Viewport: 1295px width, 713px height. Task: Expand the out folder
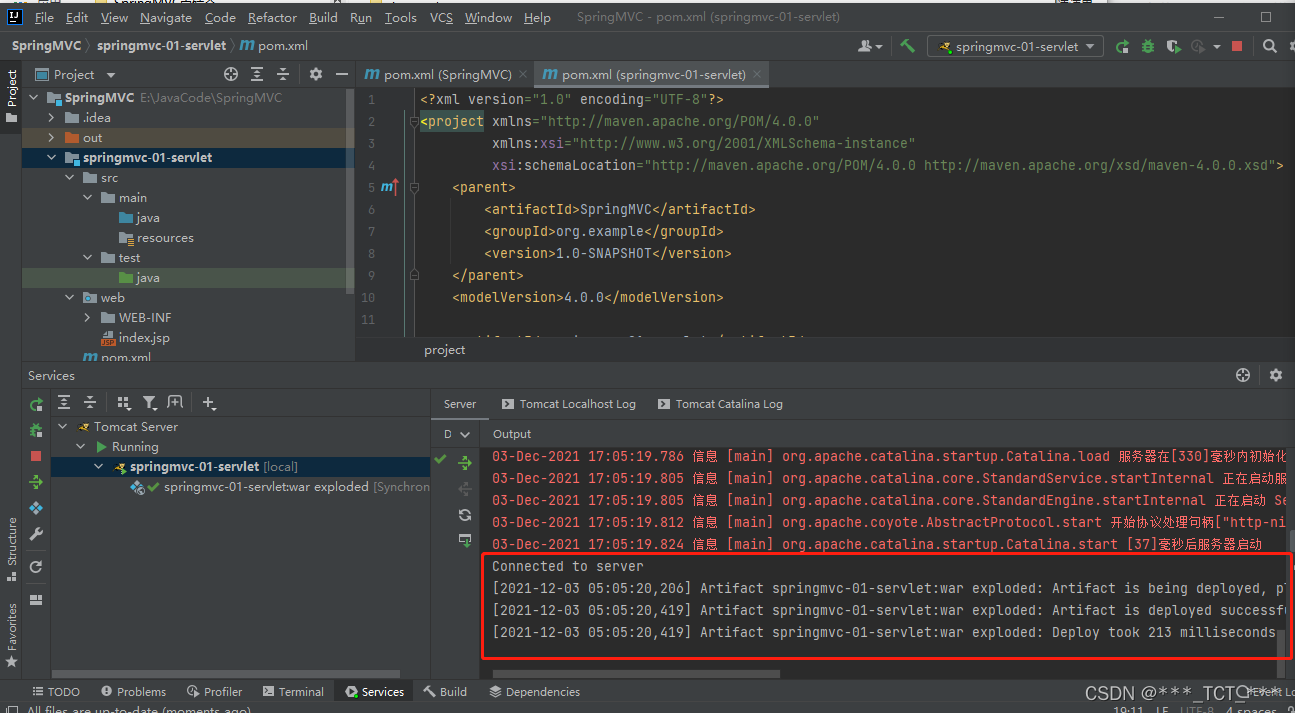pos(52,138)
